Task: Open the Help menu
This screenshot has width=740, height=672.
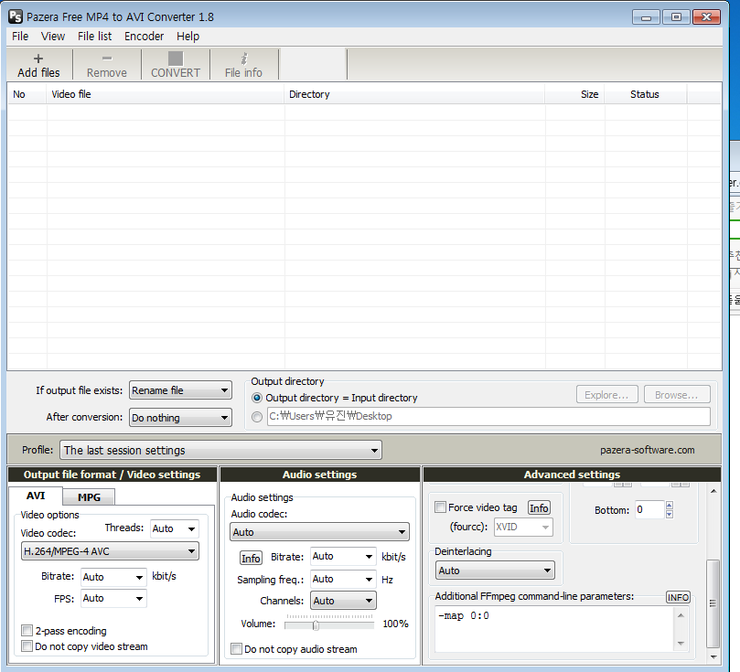Action: (188, 36)
